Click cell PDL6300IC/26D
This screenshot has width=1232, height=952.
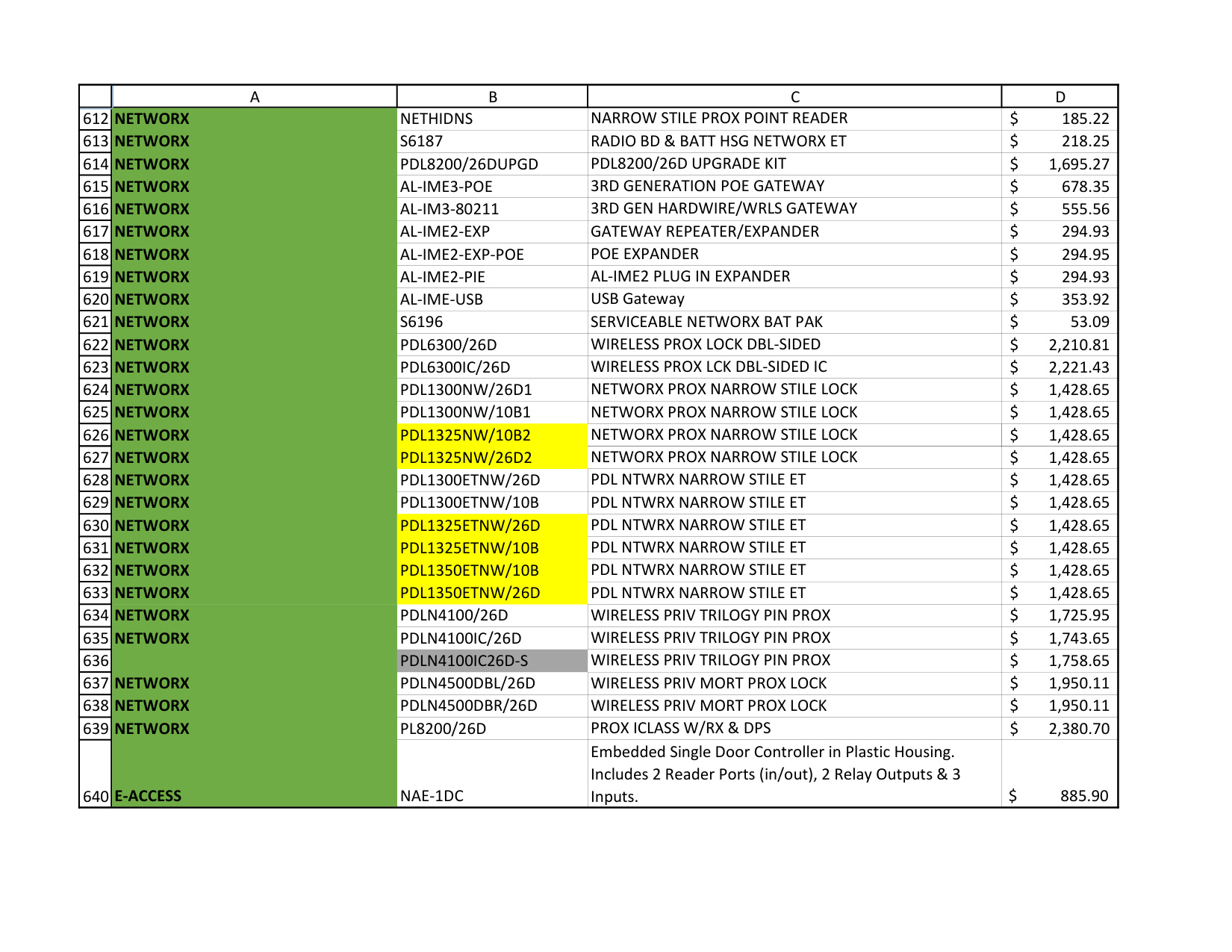493,367
